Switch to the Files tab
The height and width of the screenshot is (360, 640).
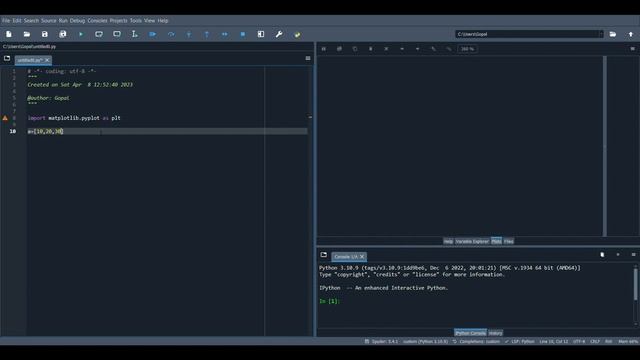coord(509,241)
